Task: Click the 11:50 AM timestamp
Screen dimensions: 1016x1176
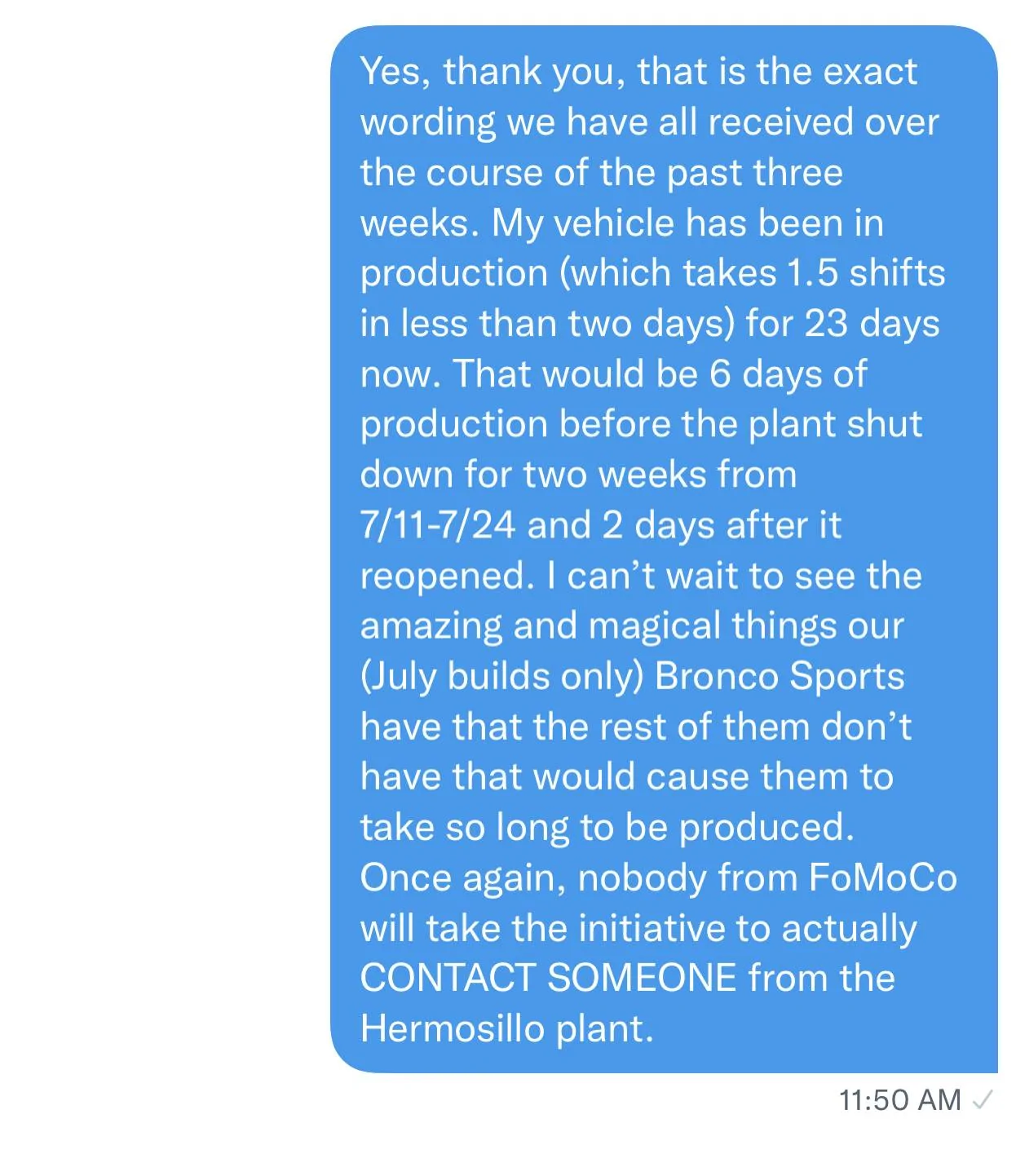Action: coord(899,1100)
